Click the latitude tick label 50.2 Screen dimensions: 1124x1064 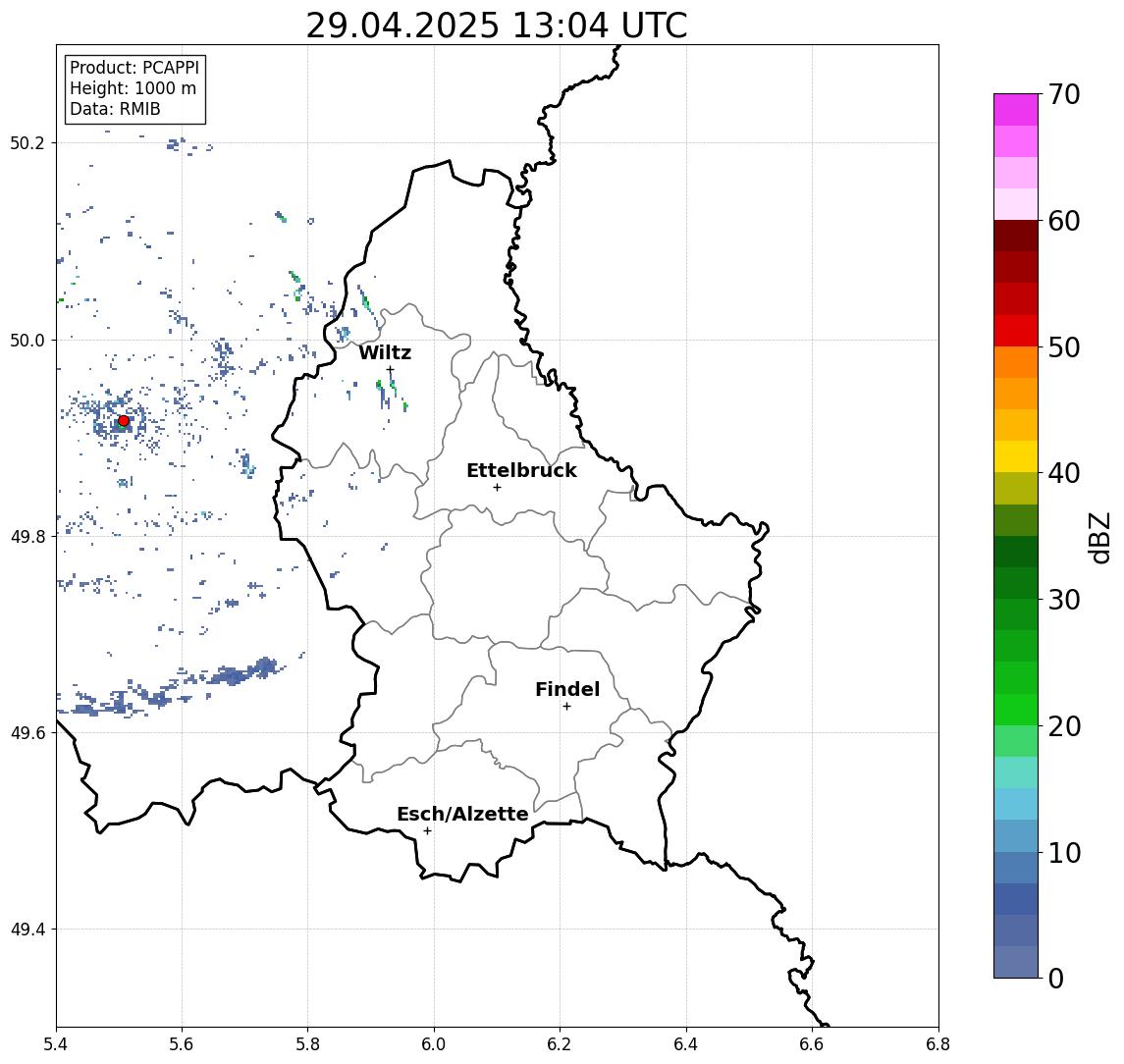tap(27, 142)
